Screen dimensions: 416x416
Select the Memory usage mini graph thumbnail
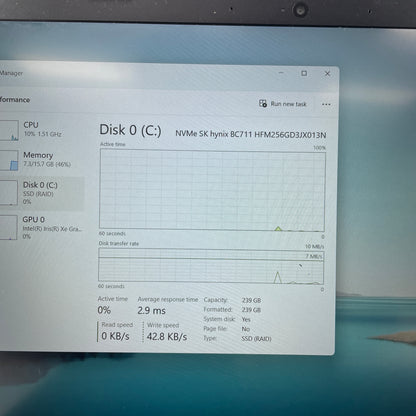pyautogui.click(x=9, y=160)
